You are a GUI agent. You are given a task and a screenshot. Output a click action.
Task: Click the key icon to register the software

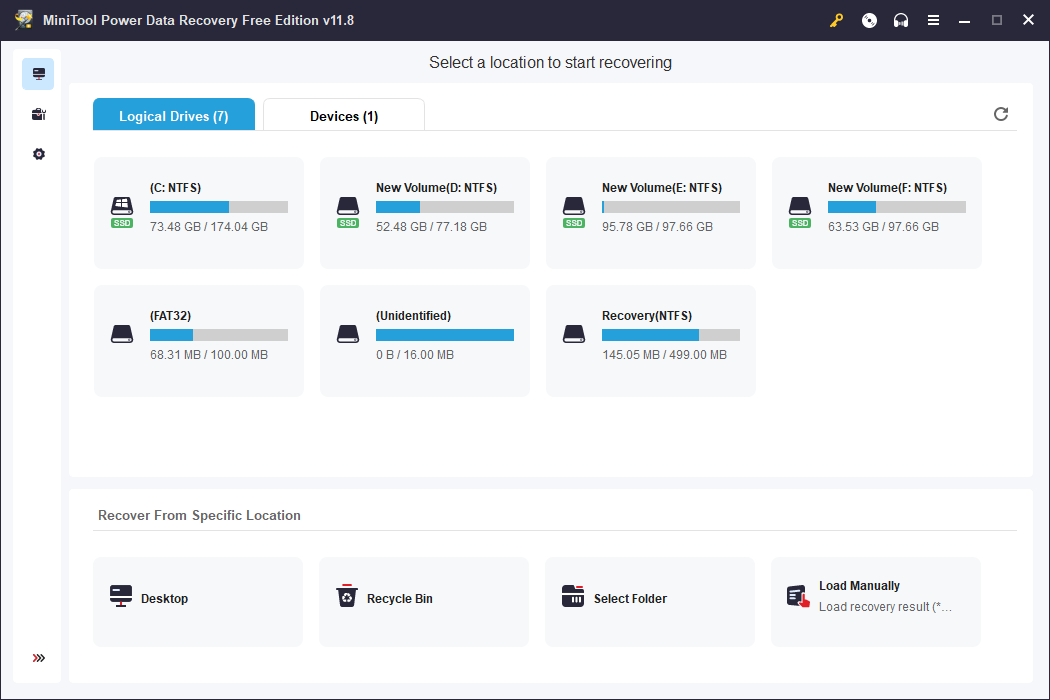pyautogui.click(x=836, y=19)
